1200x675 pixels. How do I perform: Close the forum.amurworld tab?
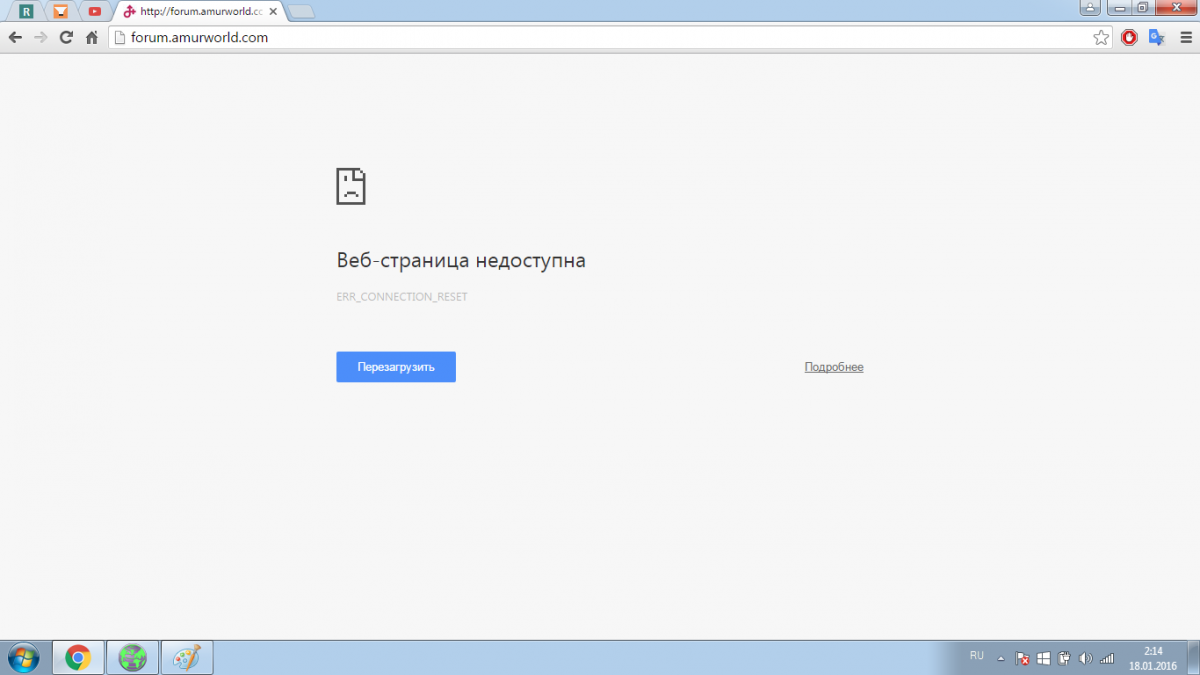click(x=272, y=12)
